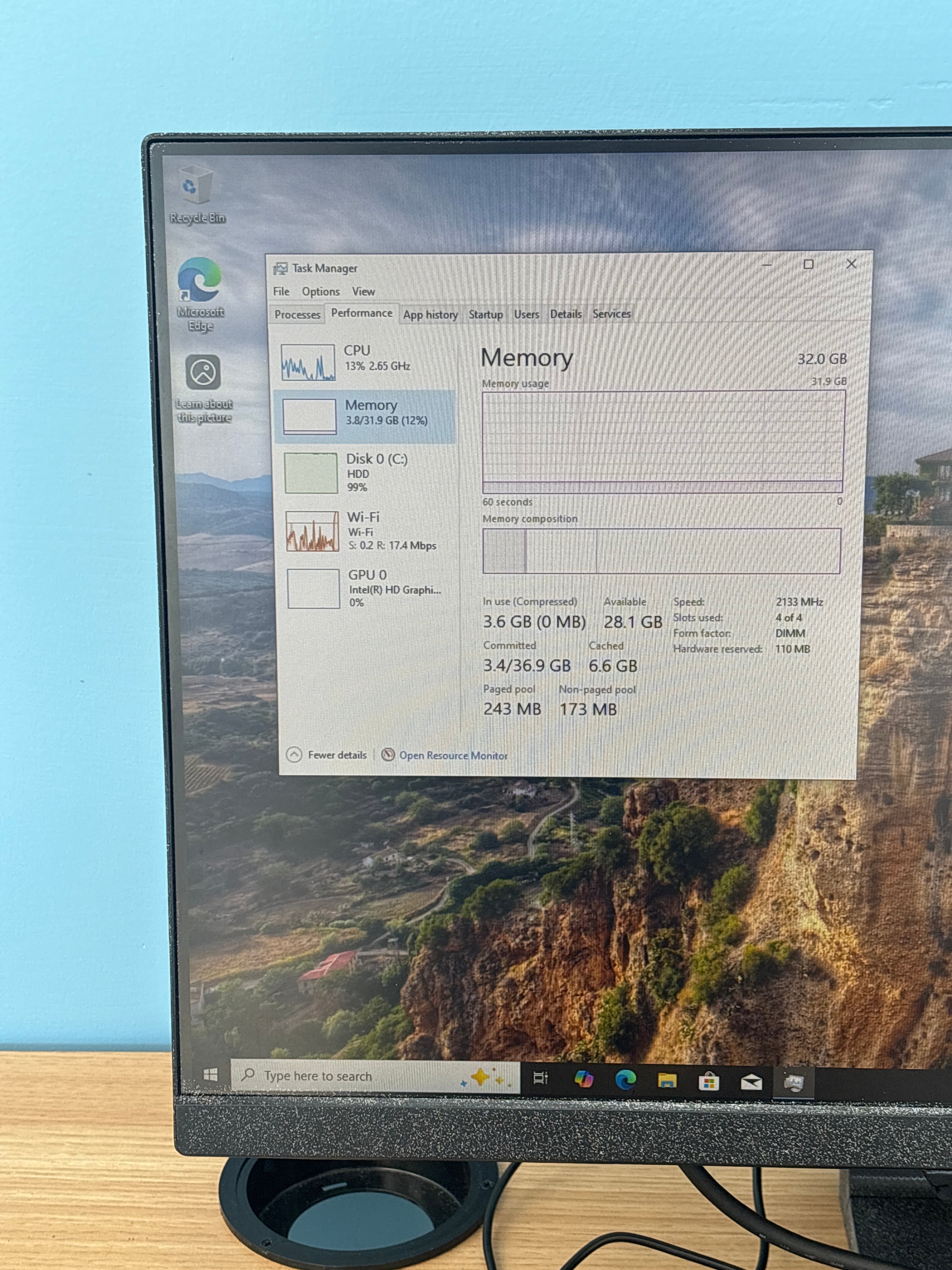Screen dimensions: 952x1270
Task: Click the 'DIMM' form factor value
Action: click(x=790, y=633)
